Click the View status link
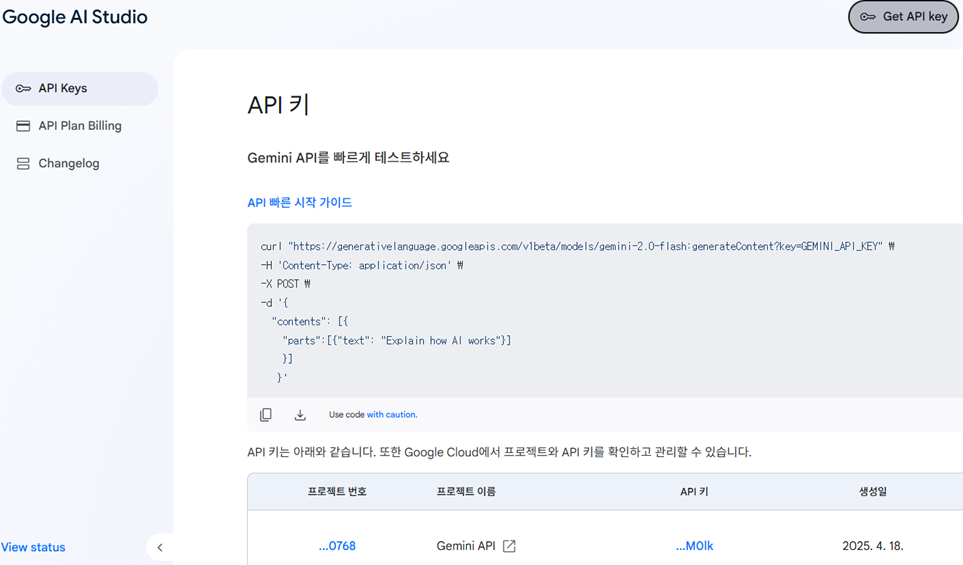 [33, 547]
